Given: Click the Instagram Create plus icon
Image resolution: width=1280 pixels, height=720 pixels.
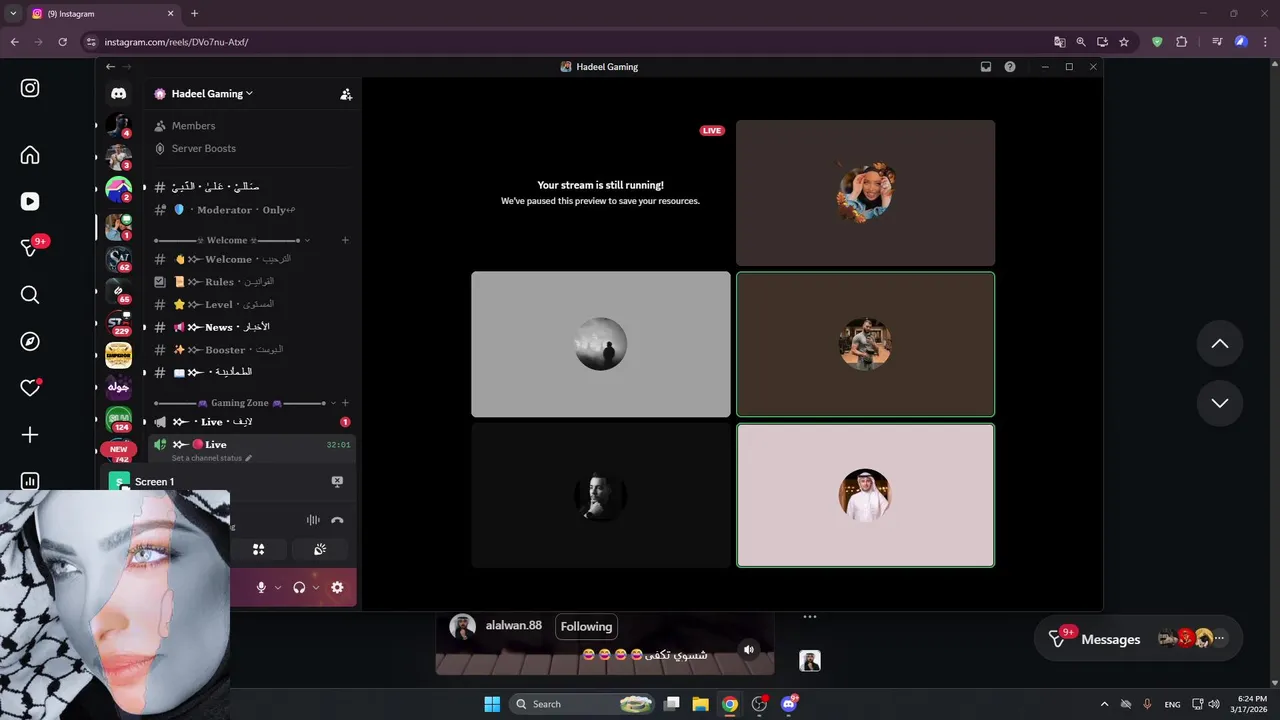Looking at the screenshot, I should [30, 435].
